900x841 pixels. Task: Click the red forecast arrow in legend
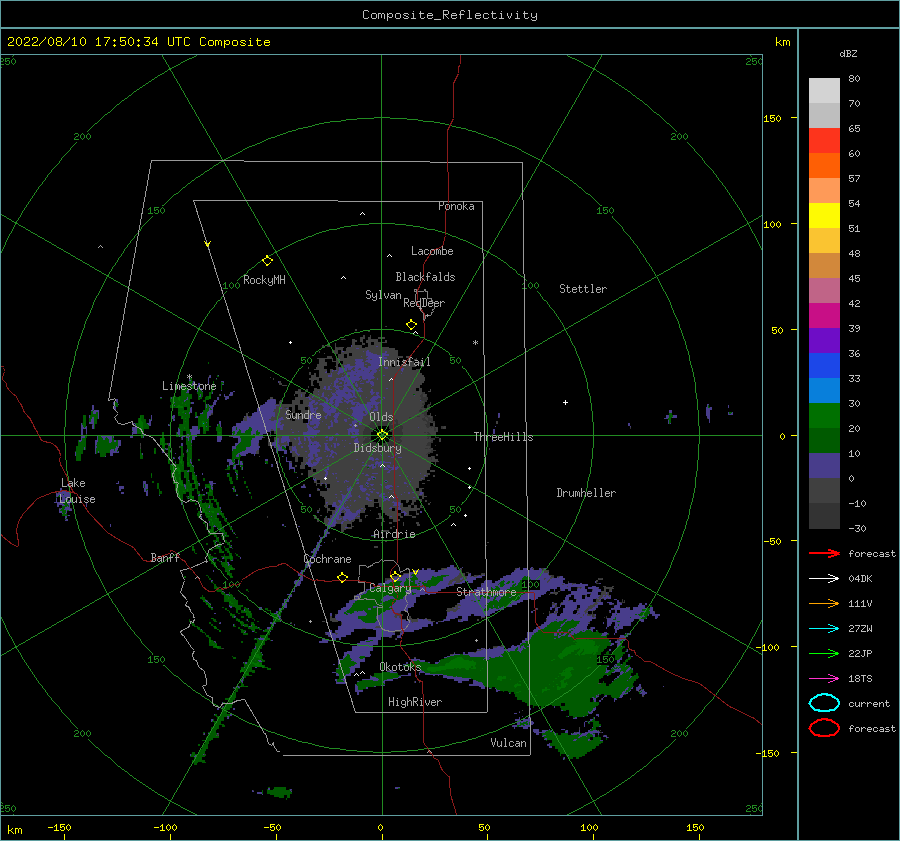pyautogui.click(x=824, y=553)
